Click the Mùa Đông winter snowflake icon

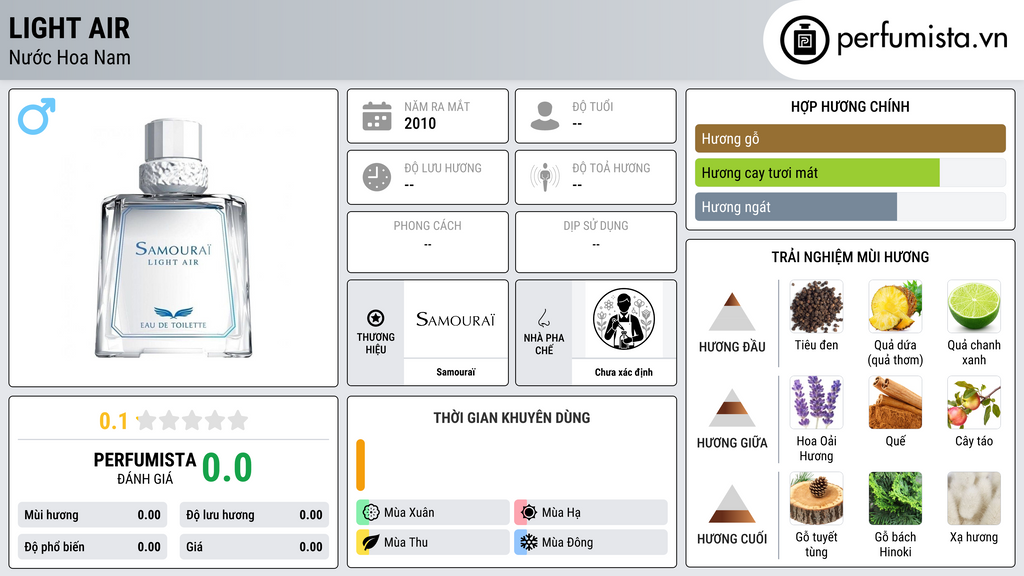click(x=529, y=542)
